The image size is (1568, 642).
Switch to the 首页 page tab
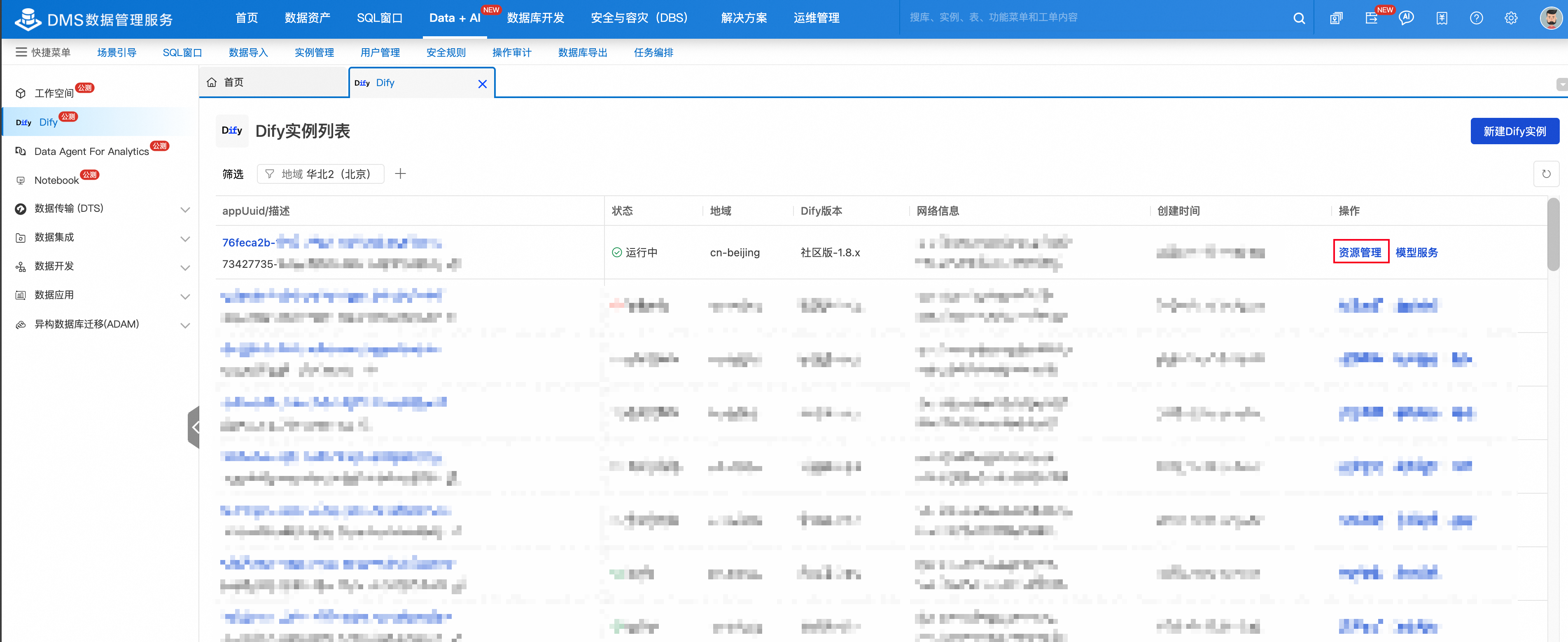pos(273,82)
